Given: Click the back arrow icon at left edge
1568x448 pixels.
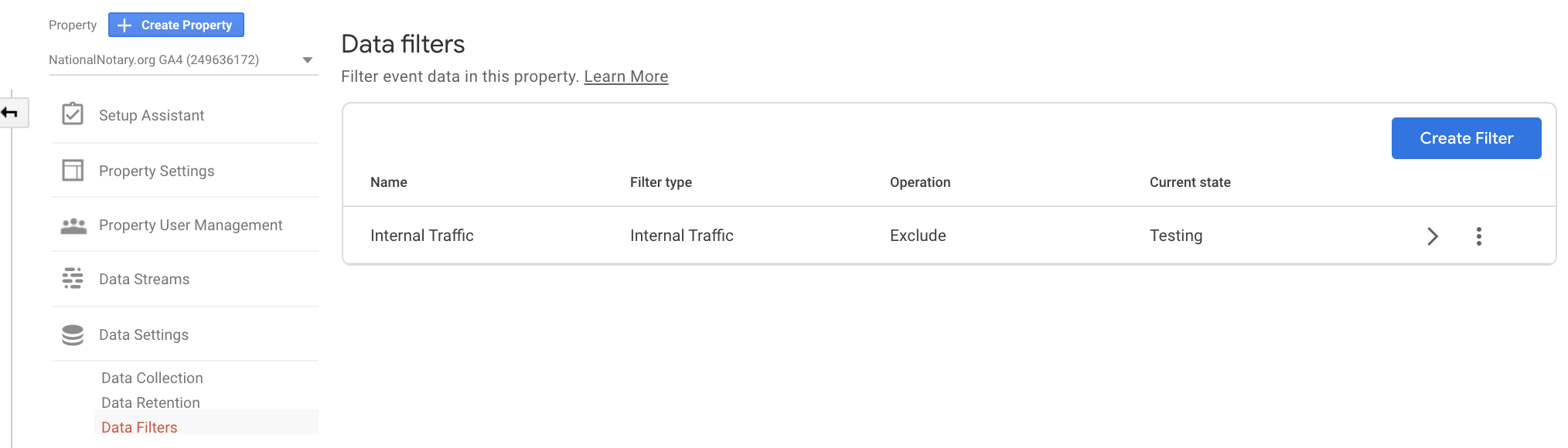Looking at the screenshot, I should (10, 113).
